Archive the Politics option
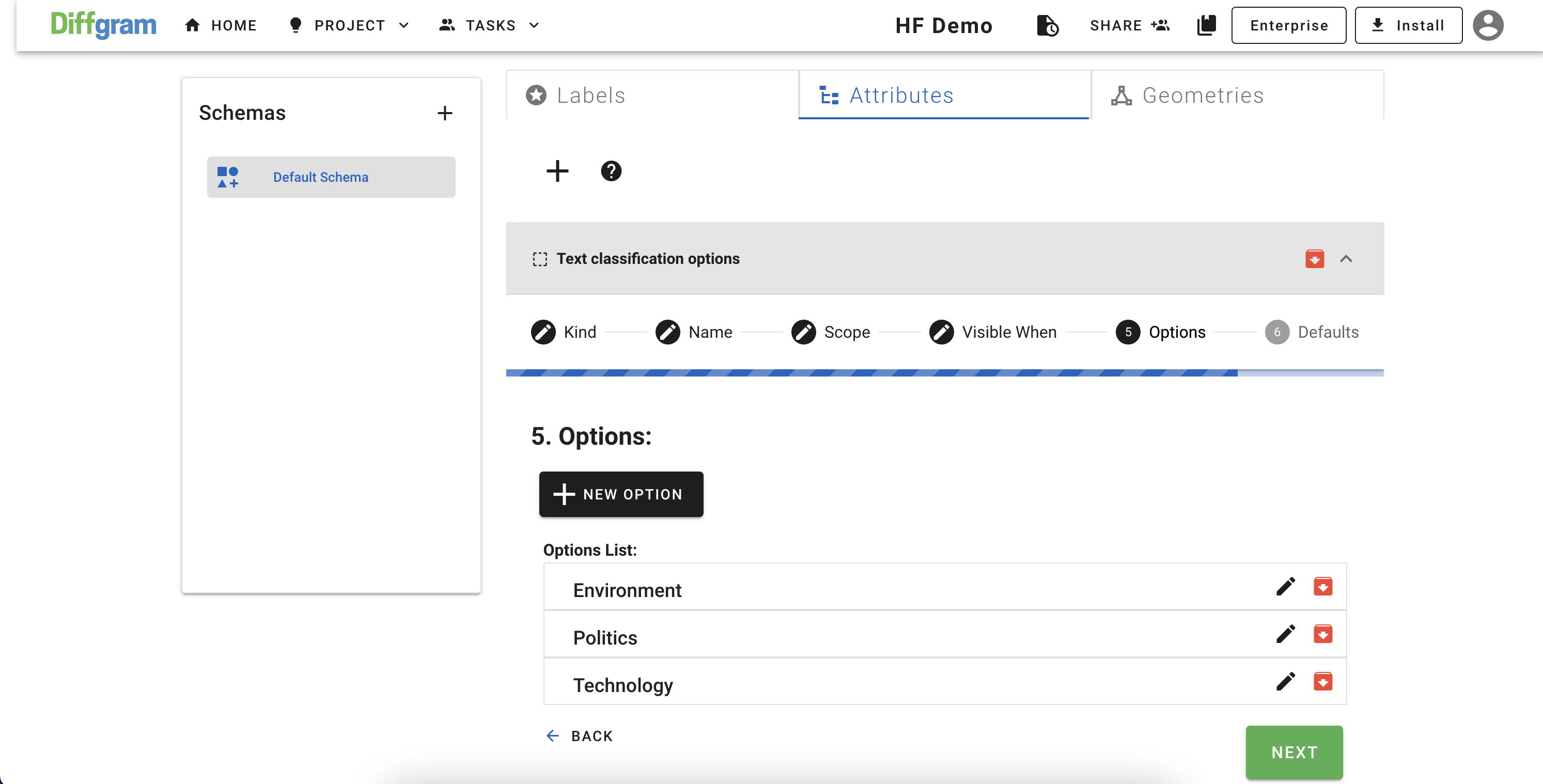The width and height of the screenshot is (1543, 784). (x=1322, y=634)
